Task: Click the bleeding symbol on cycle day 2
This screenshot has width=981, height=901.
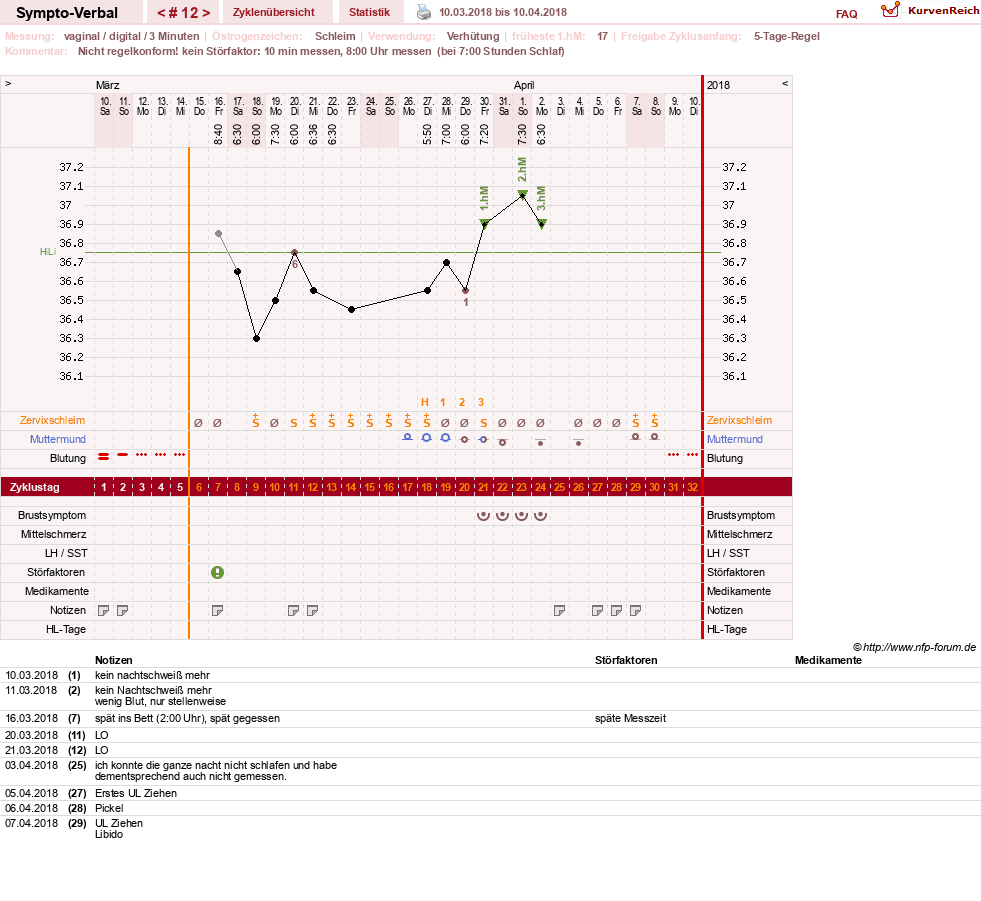Action: click(x=123, y=455)
